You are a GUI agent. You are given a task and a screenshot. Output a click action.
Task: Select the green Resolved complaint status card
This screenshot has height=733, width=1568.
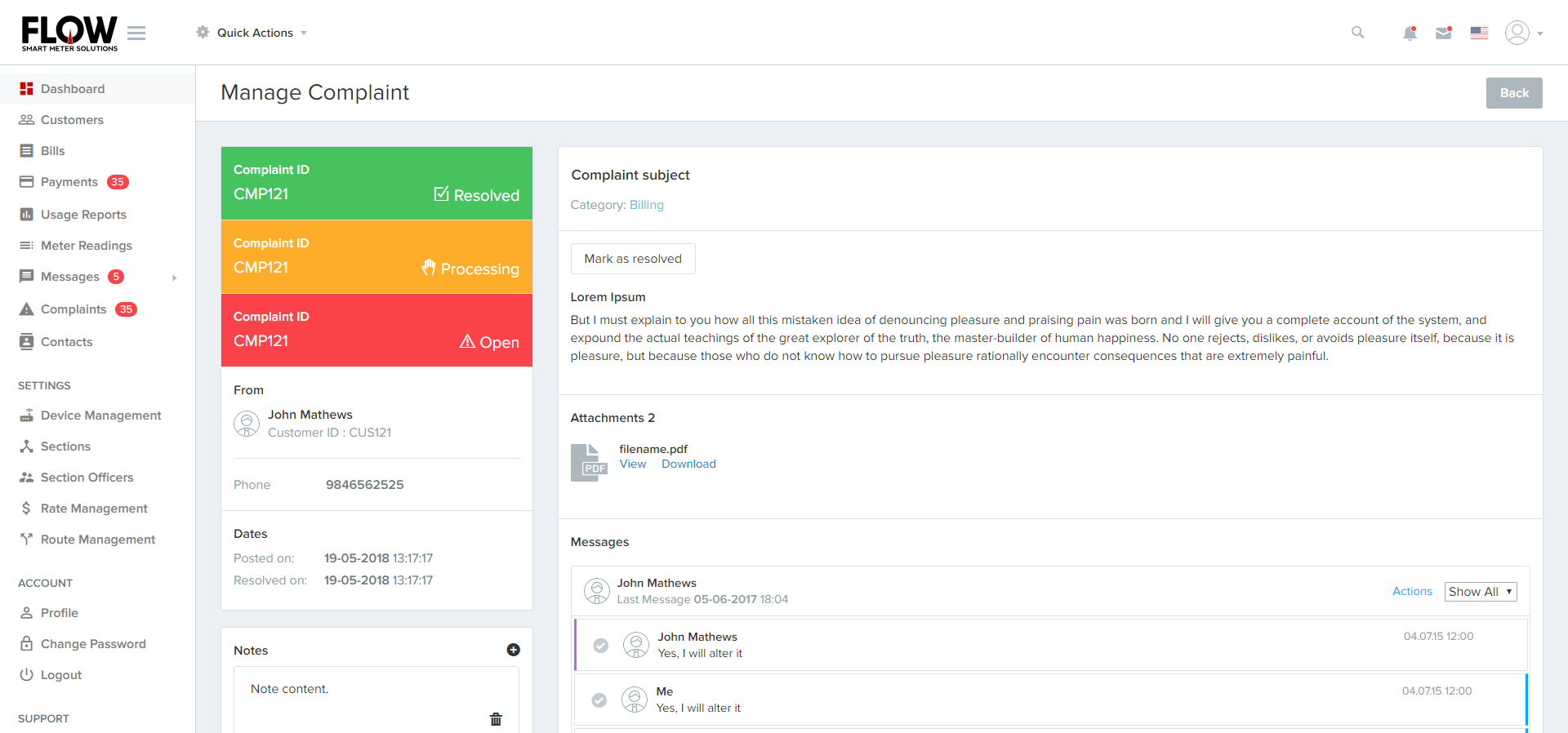[376, 183]
